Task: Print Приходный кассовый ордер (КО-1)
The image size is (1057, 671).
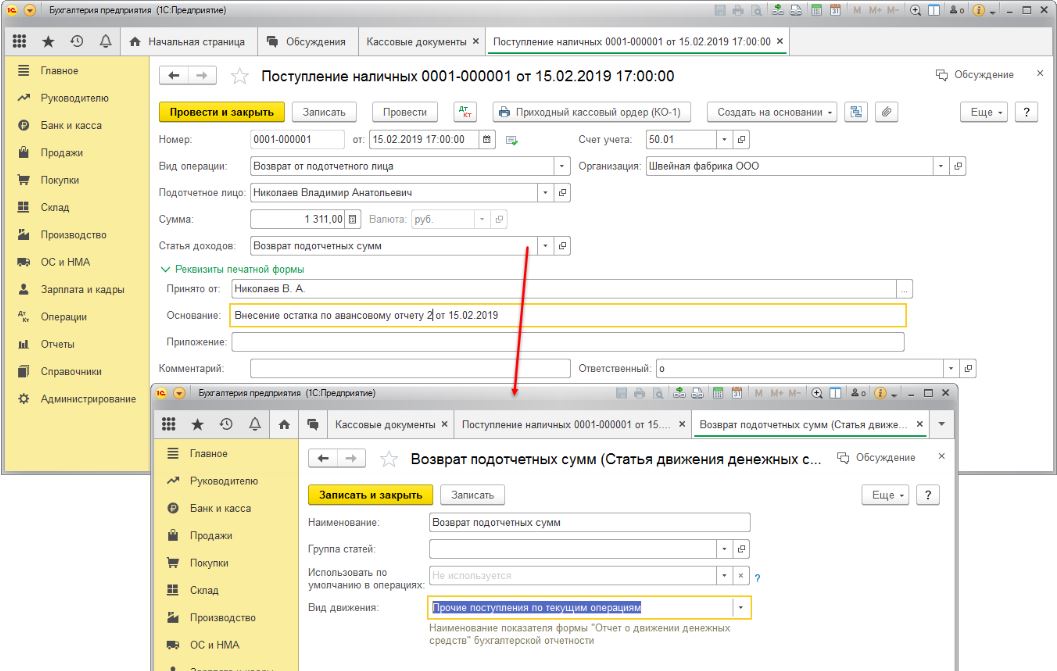Action: point(591,112)
